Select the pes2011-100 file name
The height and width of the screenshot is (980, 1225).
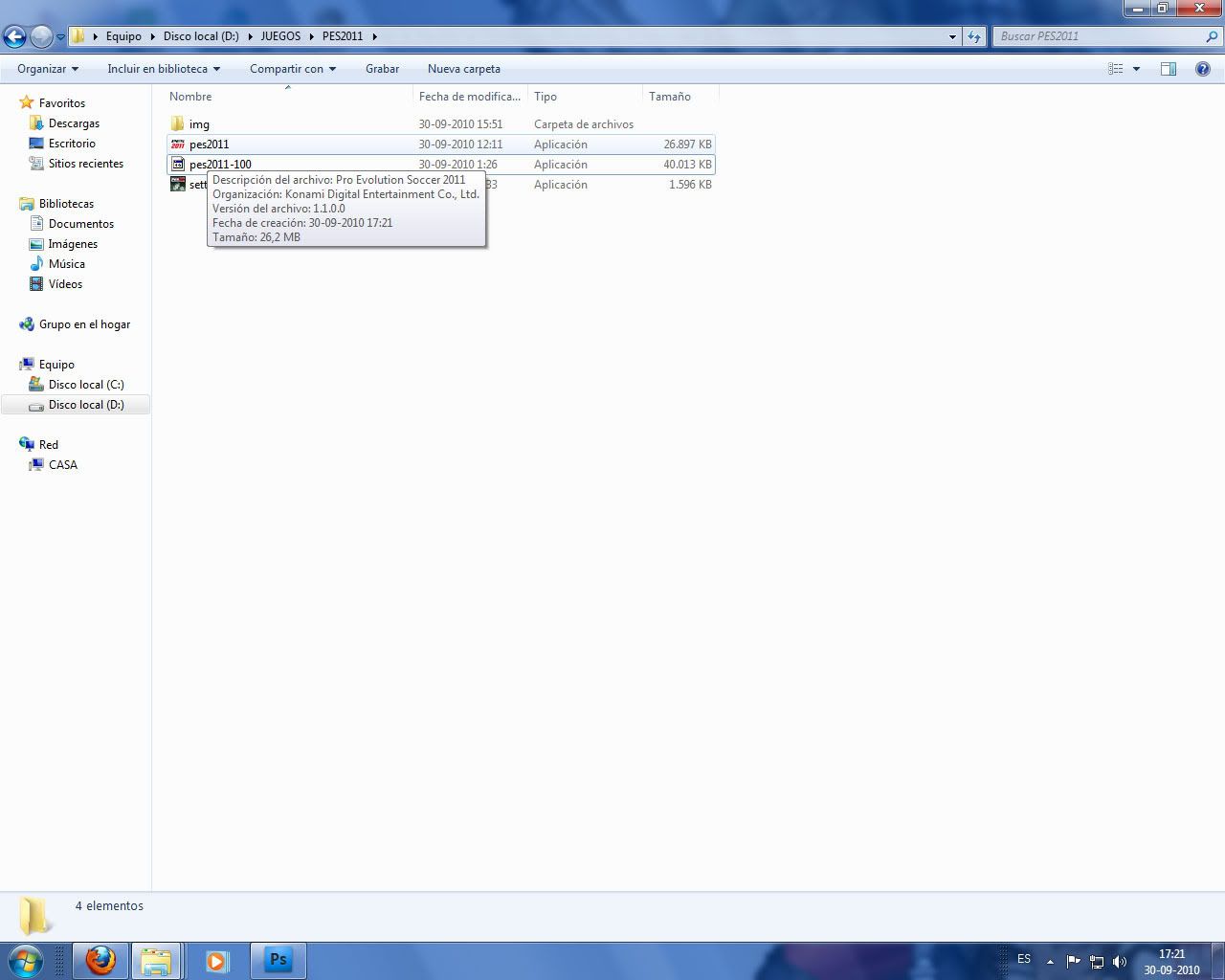pyautogui.click(x=220, y=165)
